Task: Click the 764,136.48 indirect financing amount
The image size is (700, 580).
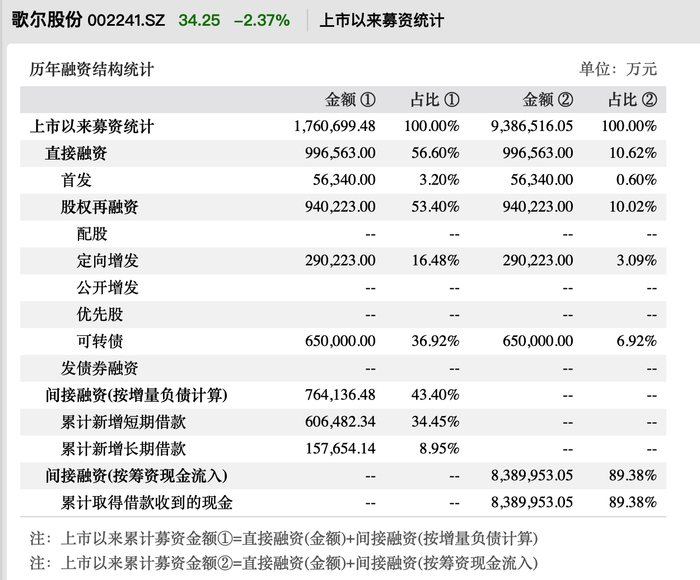Action: click(340, 395)
